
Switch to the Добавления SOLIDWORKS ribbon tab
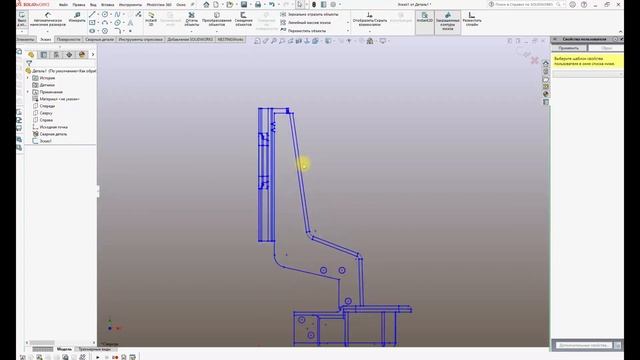[190, 39]
